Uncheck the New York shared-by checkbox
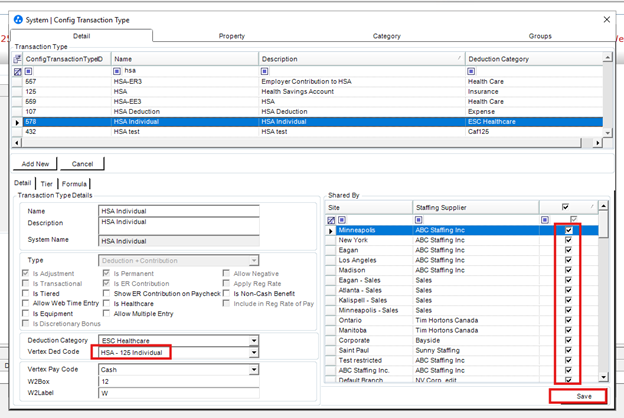Screen dimensions: 624x418 coord(568,240)
